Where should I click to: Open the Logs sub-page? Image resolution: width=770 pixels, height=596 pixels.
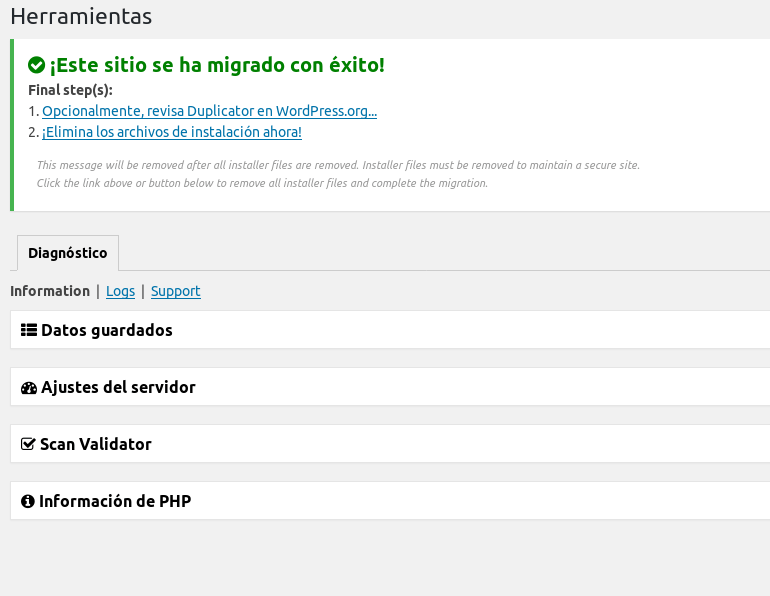point(120,291)
